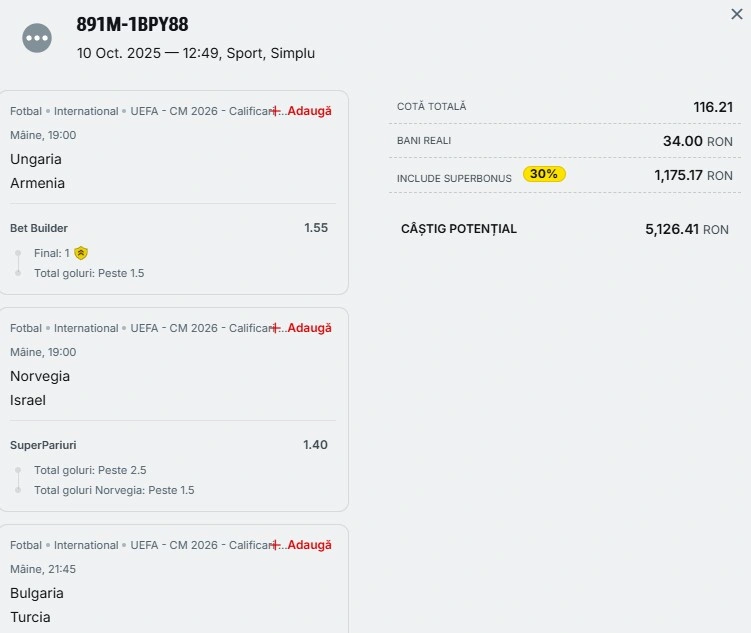751x633 pixels.
Task: Open the Norvegia team name
Action: (x=40, y=376)
